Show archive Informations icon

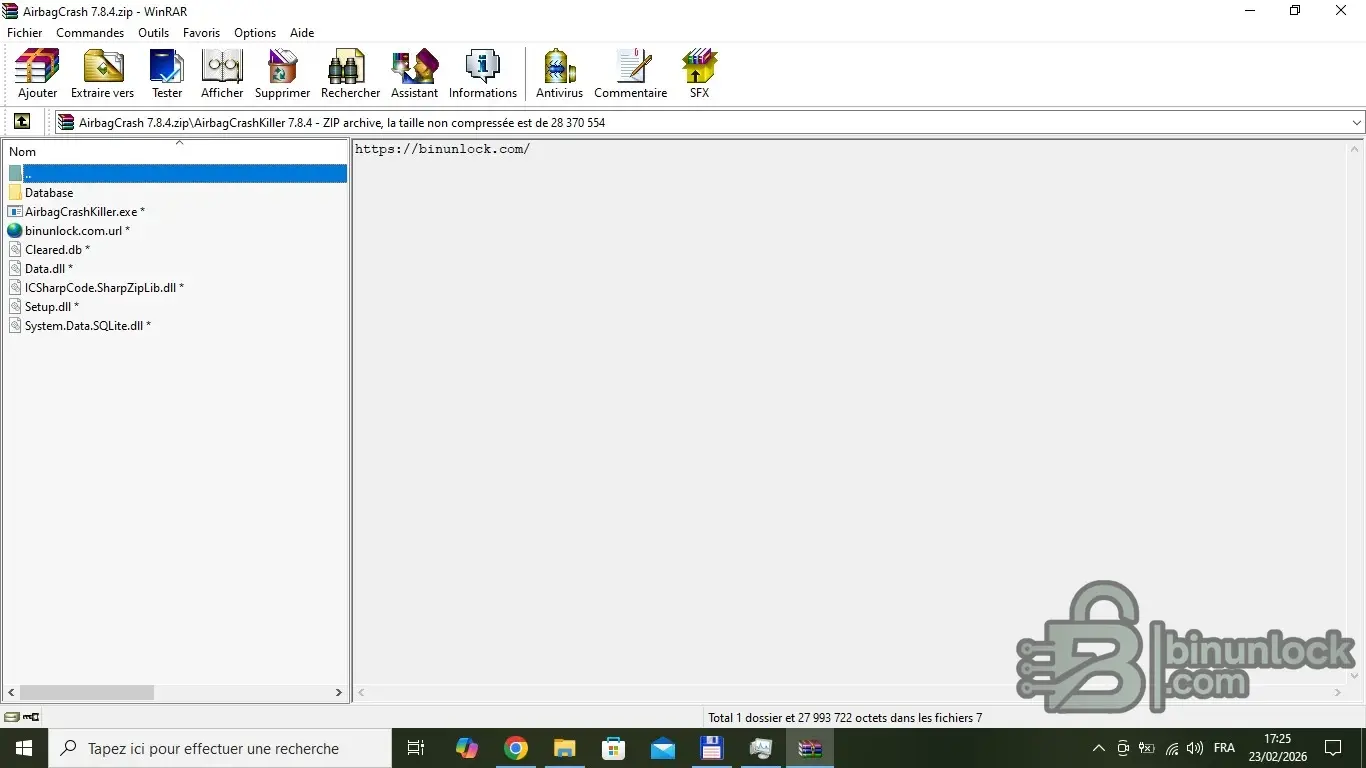pos(482,74)
